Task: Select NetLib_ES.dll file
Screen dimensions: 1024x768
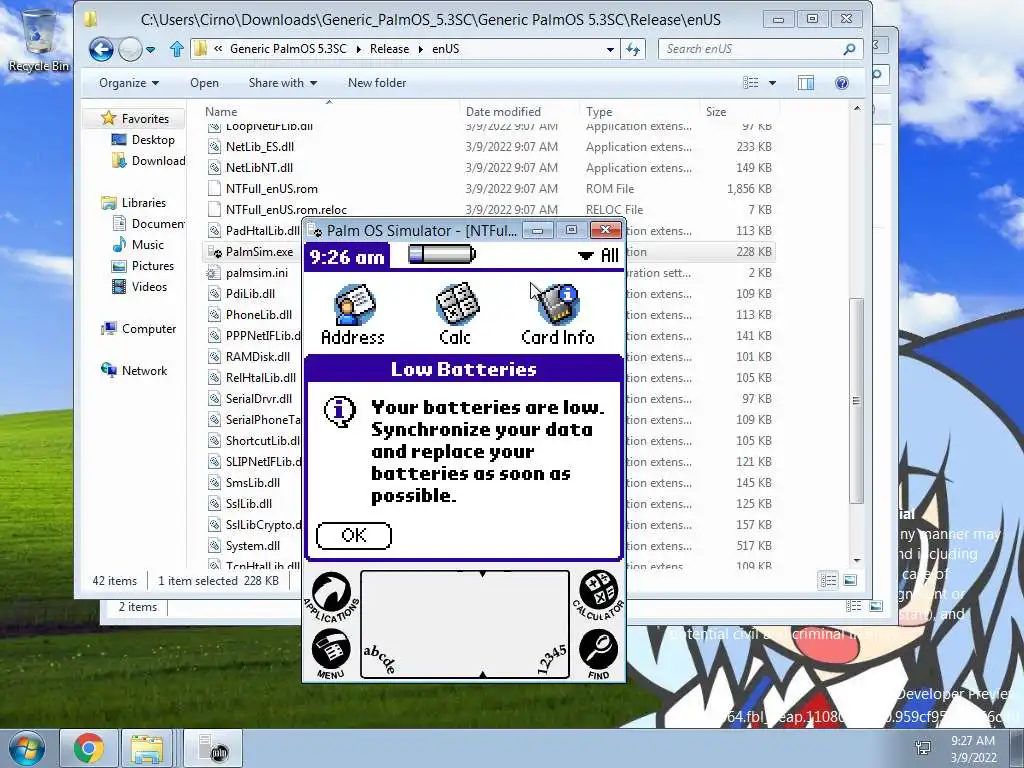Action: [x=490, y=147]
